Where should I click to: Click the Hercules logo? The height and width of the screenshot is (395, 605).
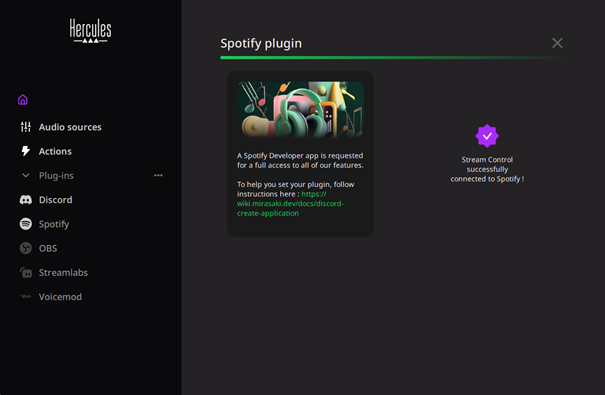click(x=91, y=31)
